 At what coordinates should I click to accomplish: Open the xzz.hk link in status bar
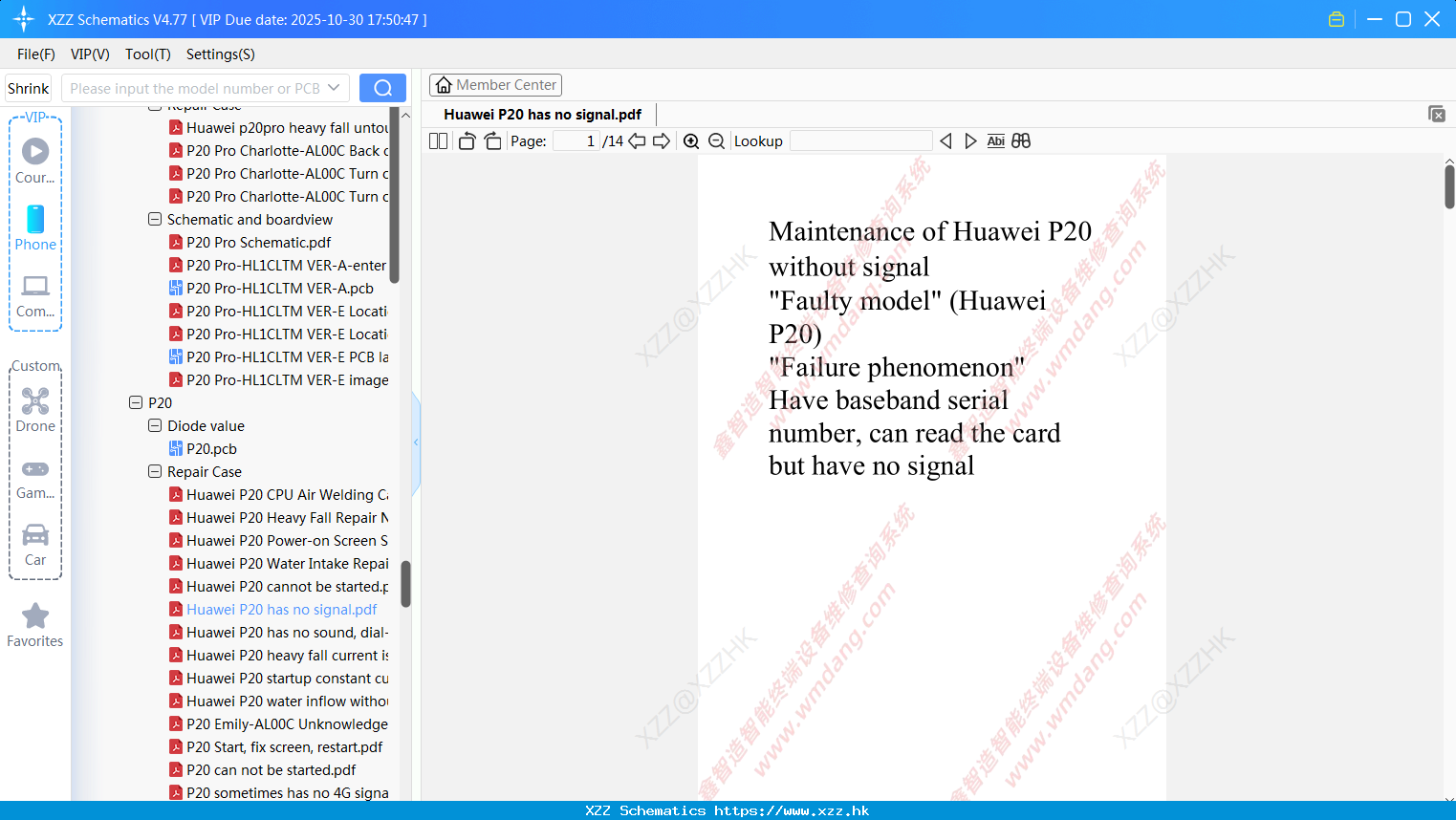click(x=792, y=810)
